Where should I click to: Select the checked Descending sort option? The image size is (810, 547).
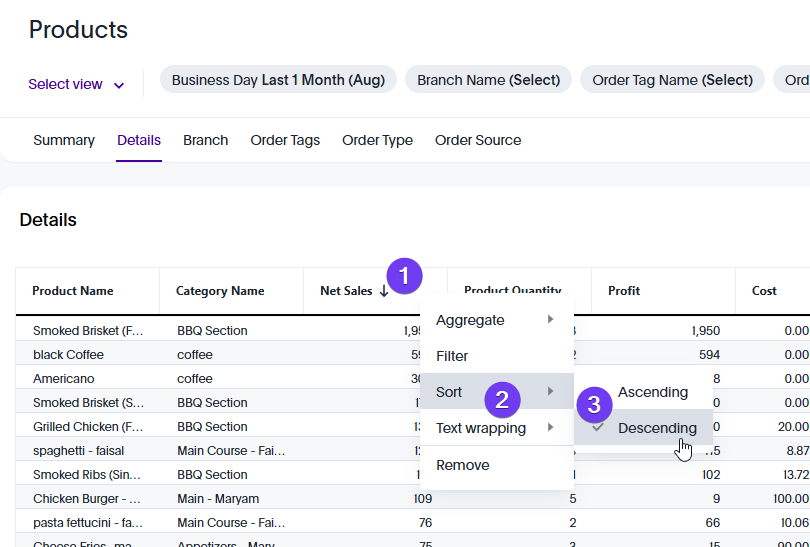coord(656,428)
